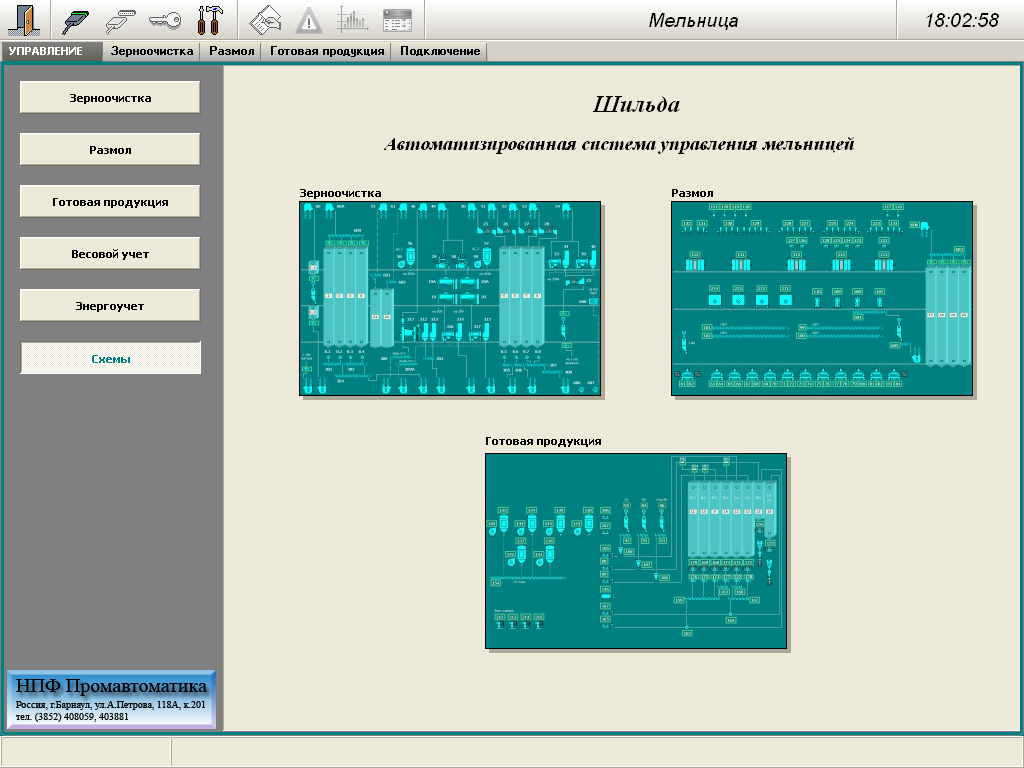This screenshot has width=1024, height=768.
Task: Open the Зерноочистка schematic thumbnail
Action: 450,298
